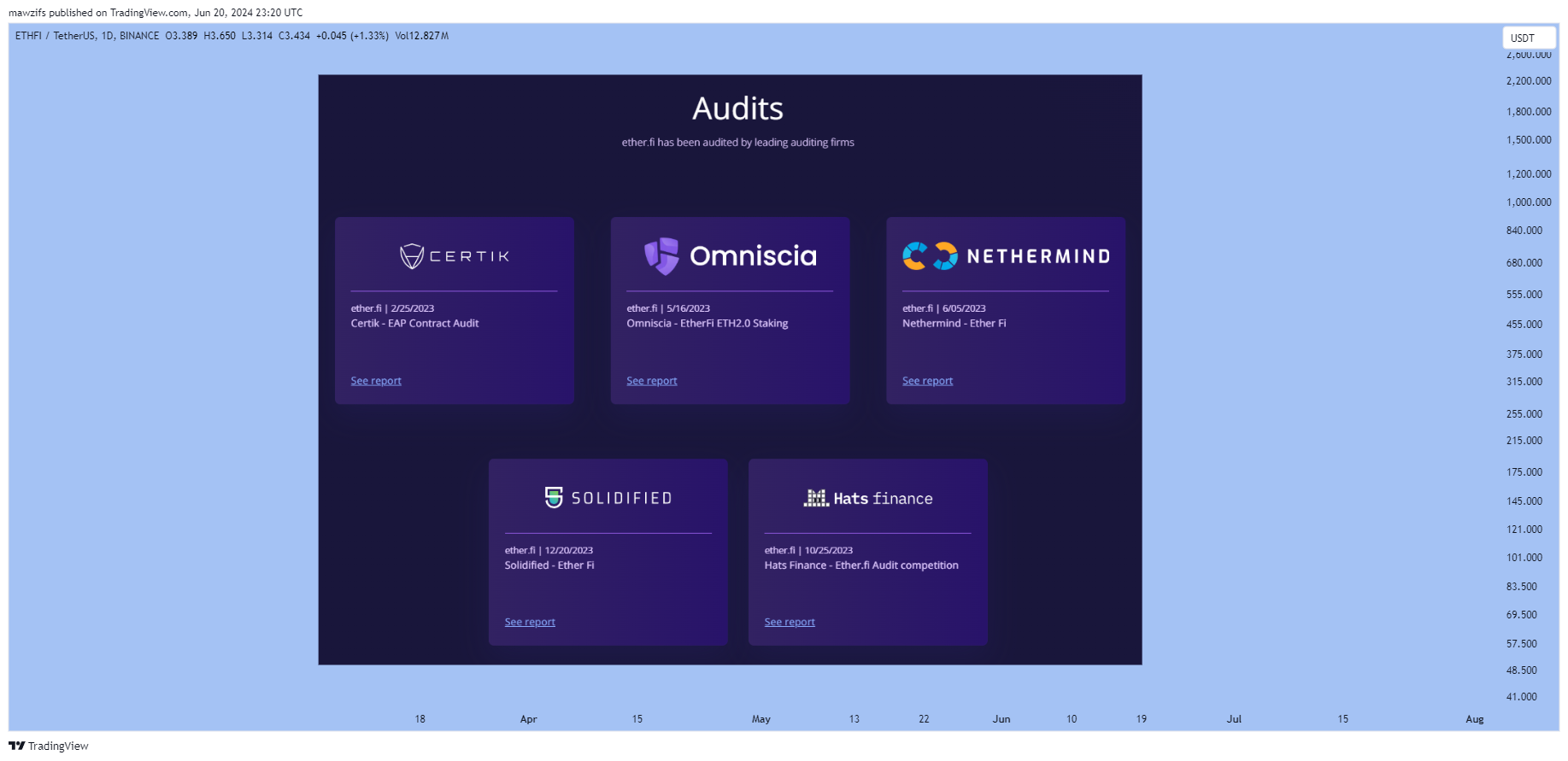Image resolution: width=1568 pixels, height=761 pixels.
Task: Click the 'ether.fi | 10/25/2023' date
Action: [808, 550]
